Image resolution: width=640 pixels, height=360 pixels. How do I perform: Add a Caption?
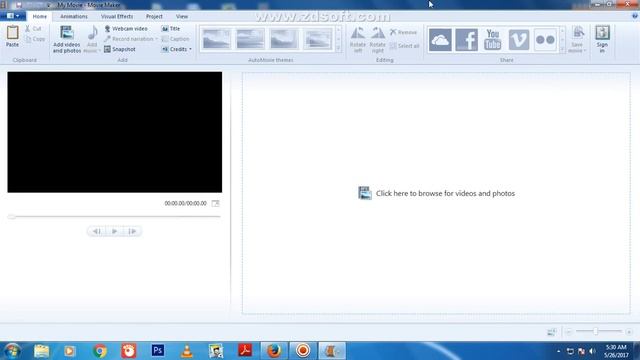[x=175, y=39]
